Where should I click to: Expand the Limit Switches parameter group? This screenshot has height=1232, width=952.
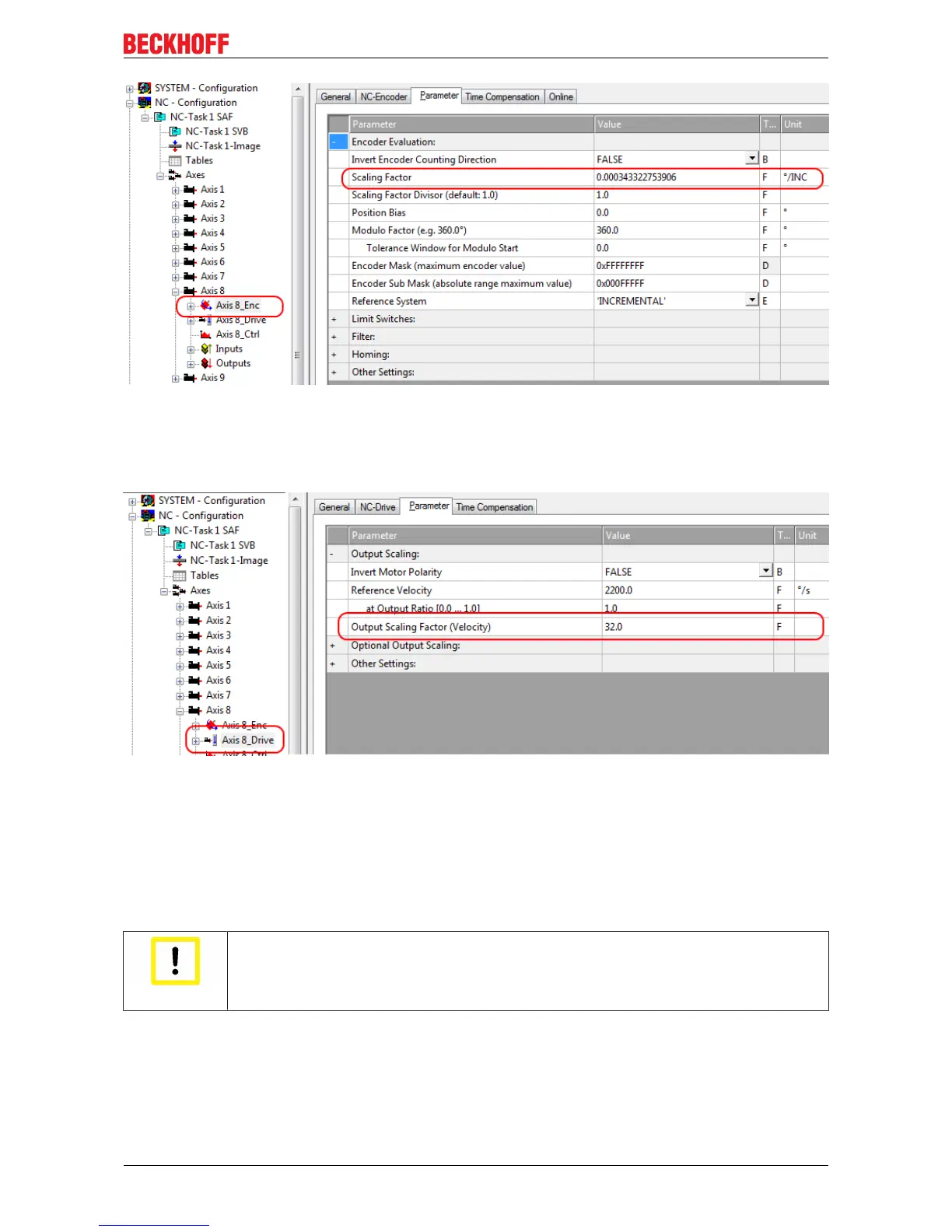pos(334,319)
